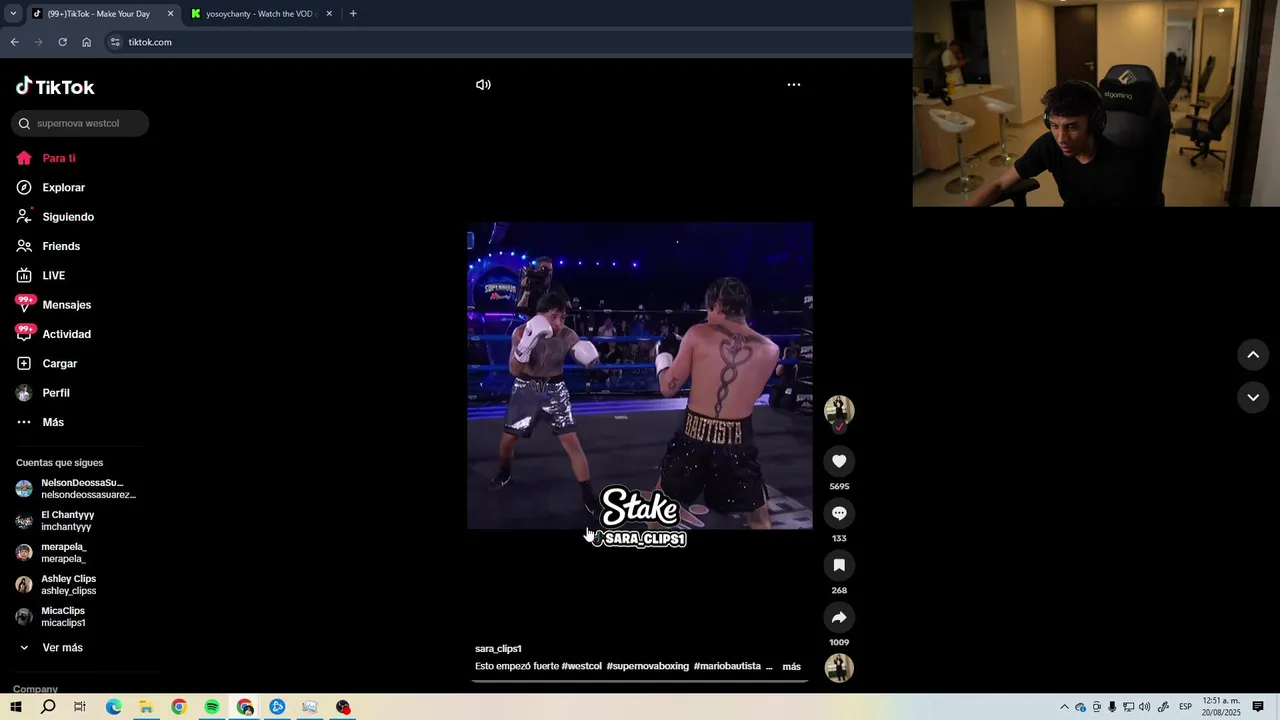
Task: Reload the page with refresh icon
Action: (x=62, y=42)
